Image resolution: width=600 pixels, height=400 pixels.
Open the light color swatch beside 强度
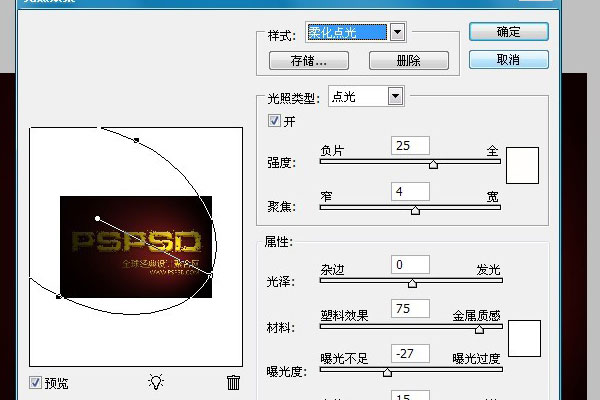pyautogui.click(x=523, y=165)
